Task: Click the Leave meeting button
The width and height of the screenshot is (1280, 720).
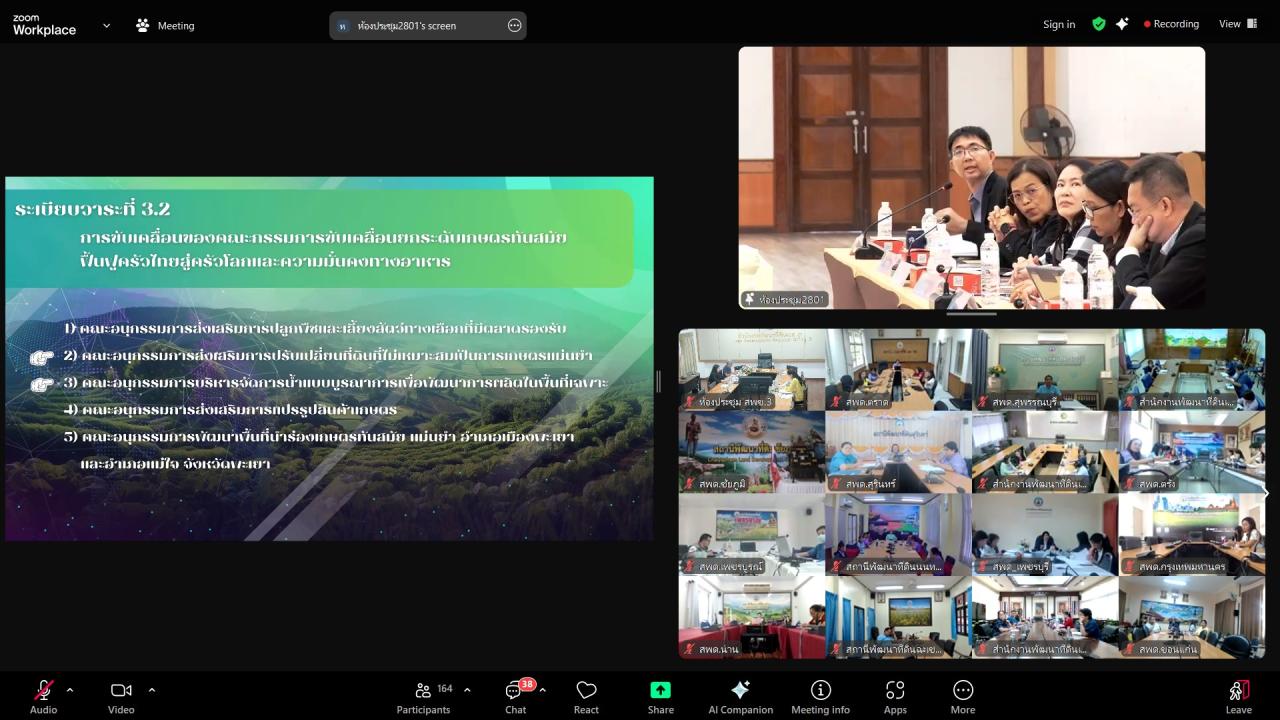Action: (x=1239, y=695)
